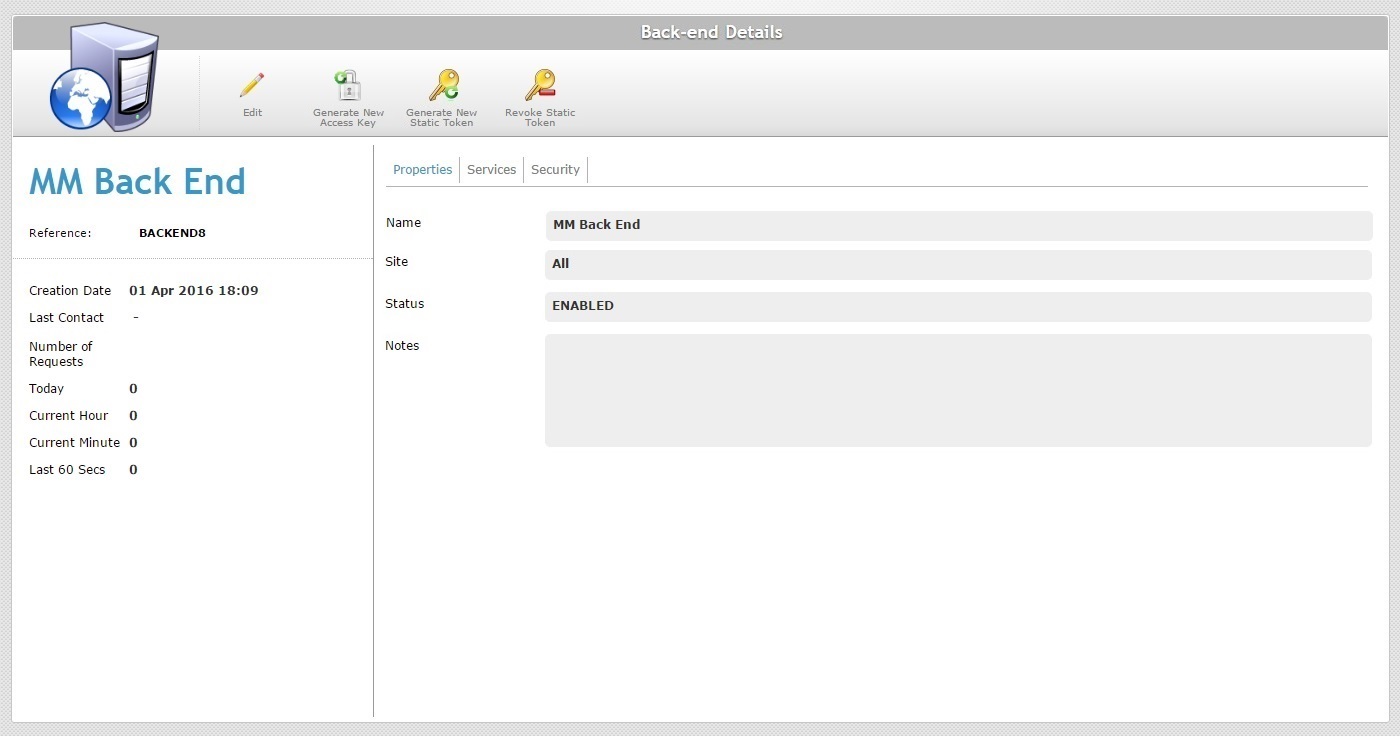The height and width of the screenshot is (736, 1400).
Task: Click the Number of Requests label
Action: point(61,354)
